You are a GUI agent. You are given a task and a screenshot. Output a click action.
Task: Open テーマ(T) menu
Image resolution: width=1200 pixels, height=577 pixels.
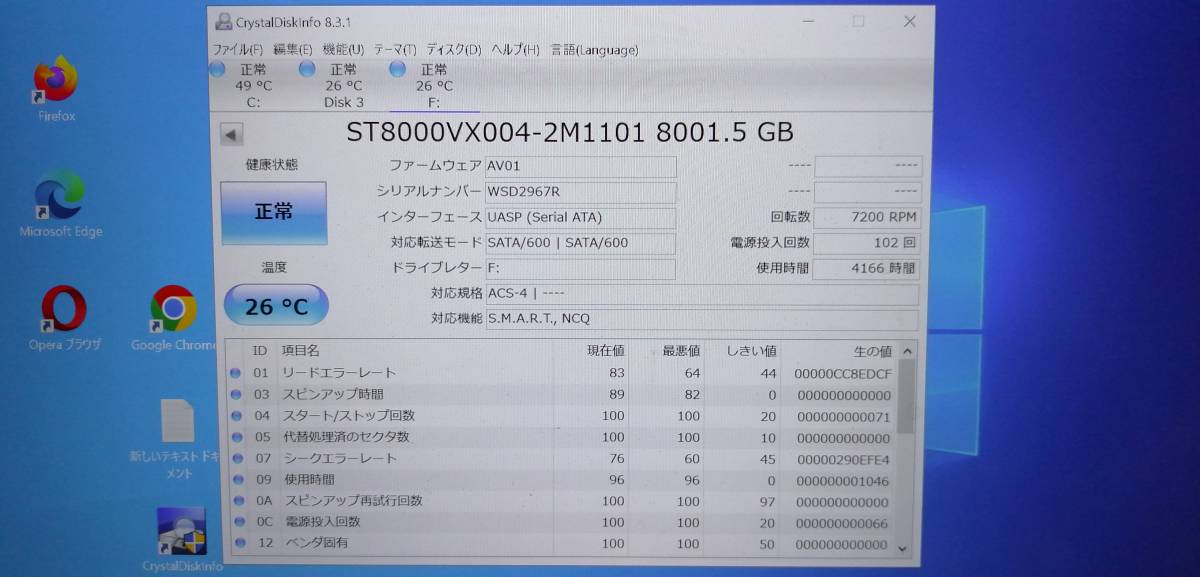tap(395, 49)
